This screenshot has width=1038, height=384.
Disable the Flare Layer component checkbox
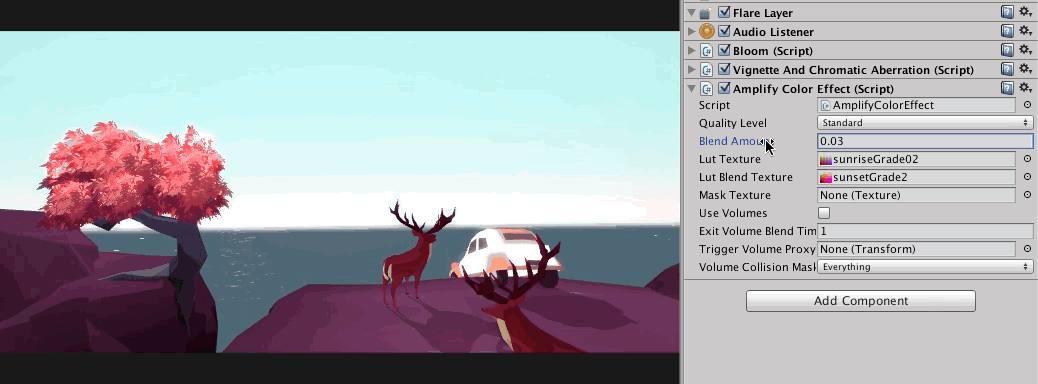(x=724, y=13)
